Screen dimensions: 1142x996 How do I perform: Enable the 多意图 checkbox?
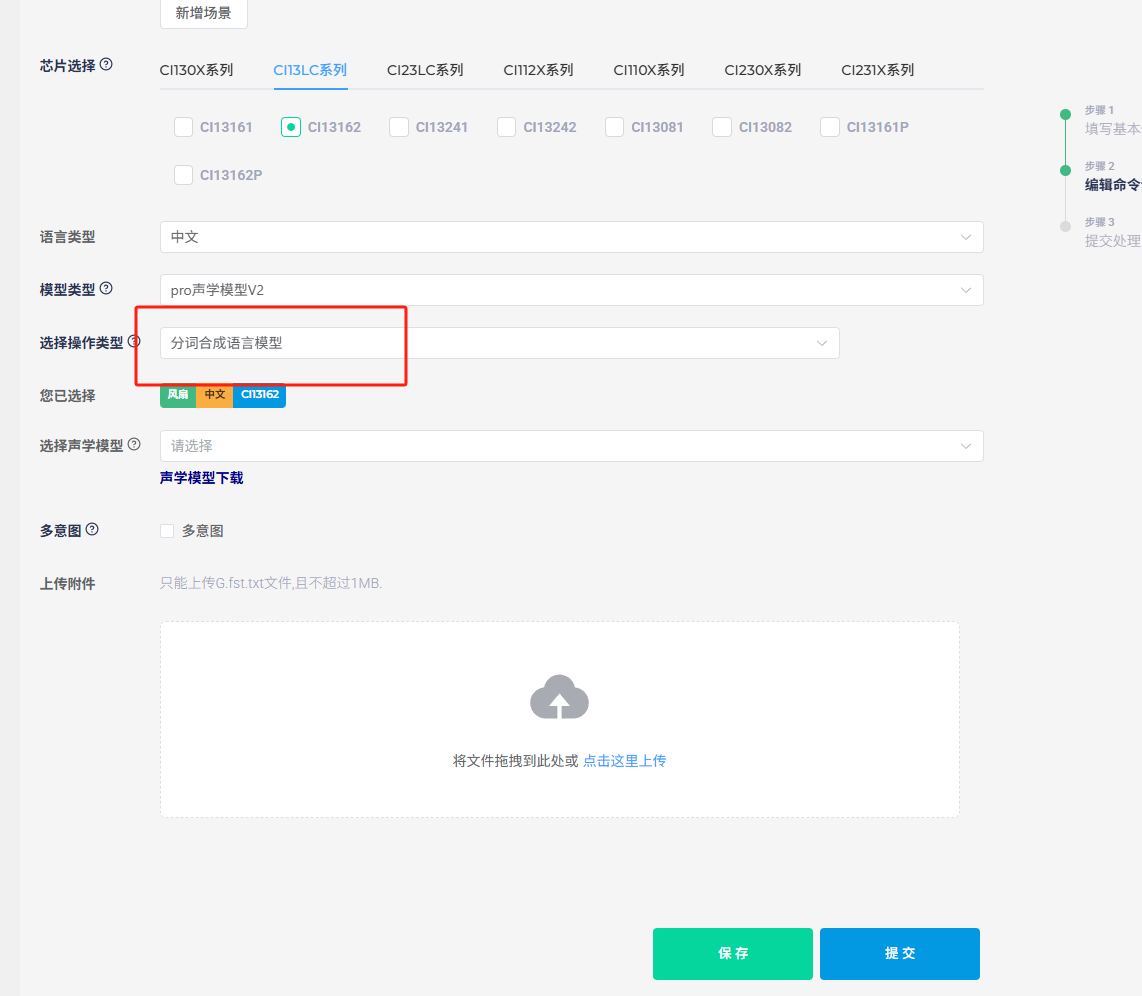pos(167,531)
